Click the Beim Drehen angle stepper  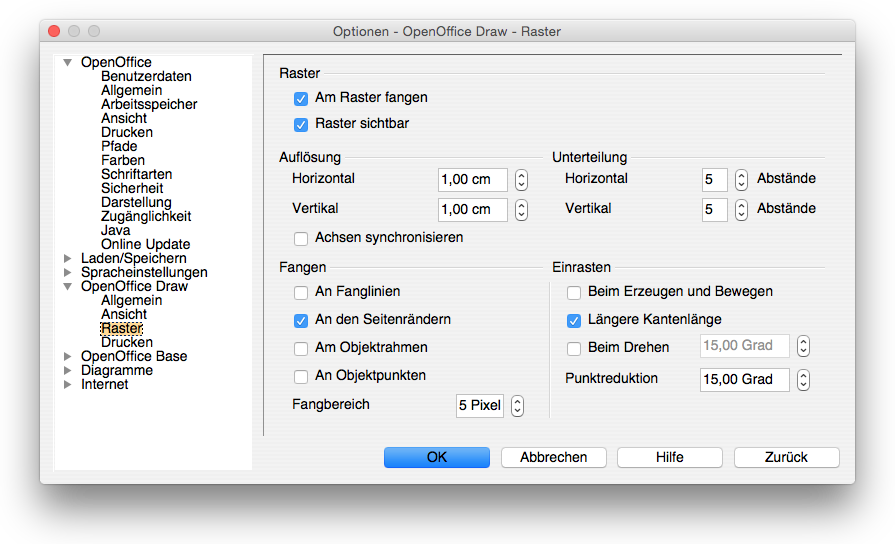pos(803,346)
